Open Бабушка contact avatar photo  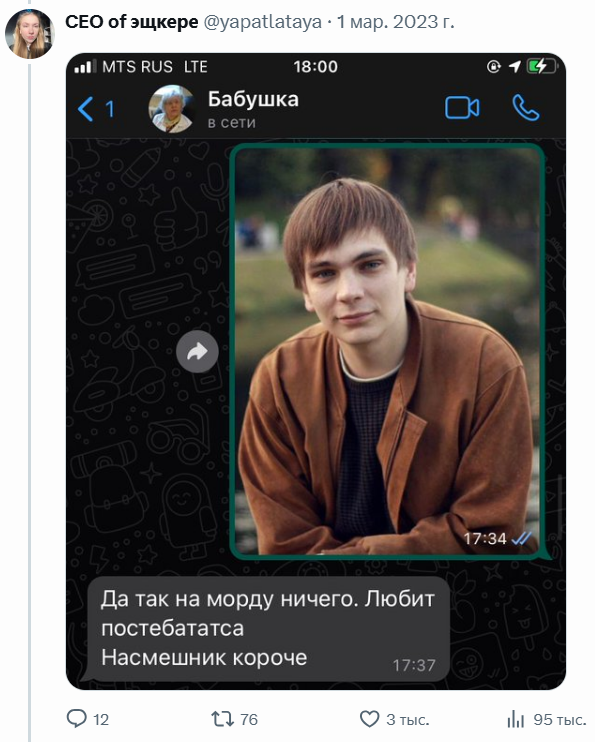click(x=172, y=109)
